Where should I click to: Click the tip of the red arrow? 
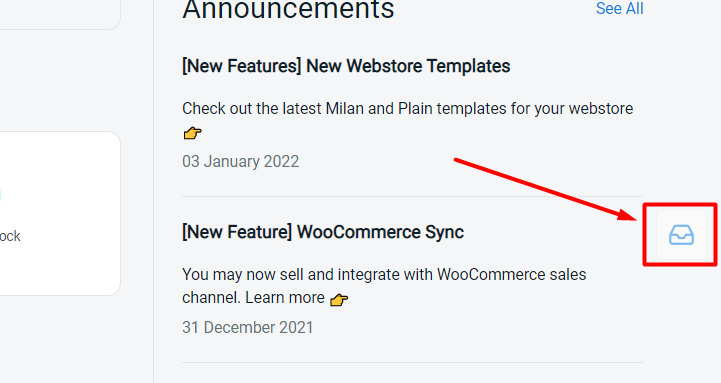coord(634,216)
